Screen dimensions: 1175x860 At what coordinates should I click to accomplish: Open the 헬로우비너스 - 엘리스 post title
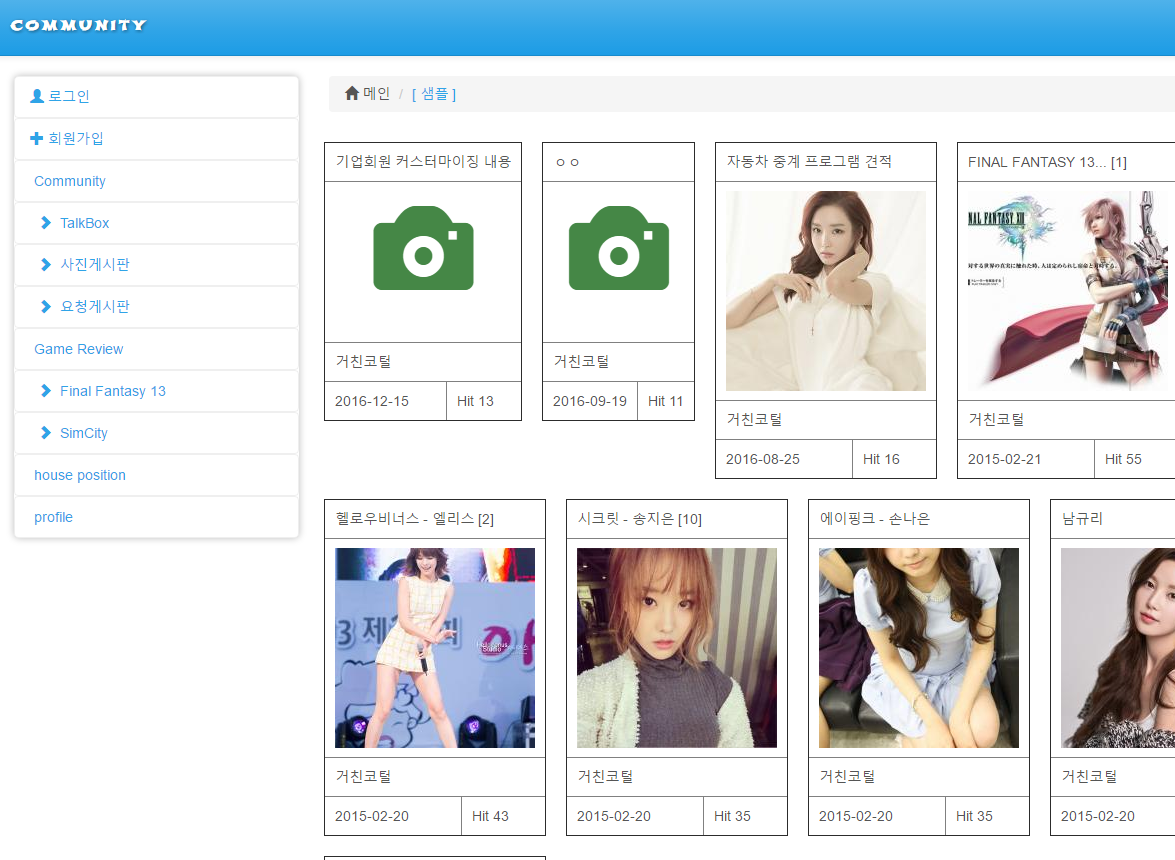[x=414, y=519]
